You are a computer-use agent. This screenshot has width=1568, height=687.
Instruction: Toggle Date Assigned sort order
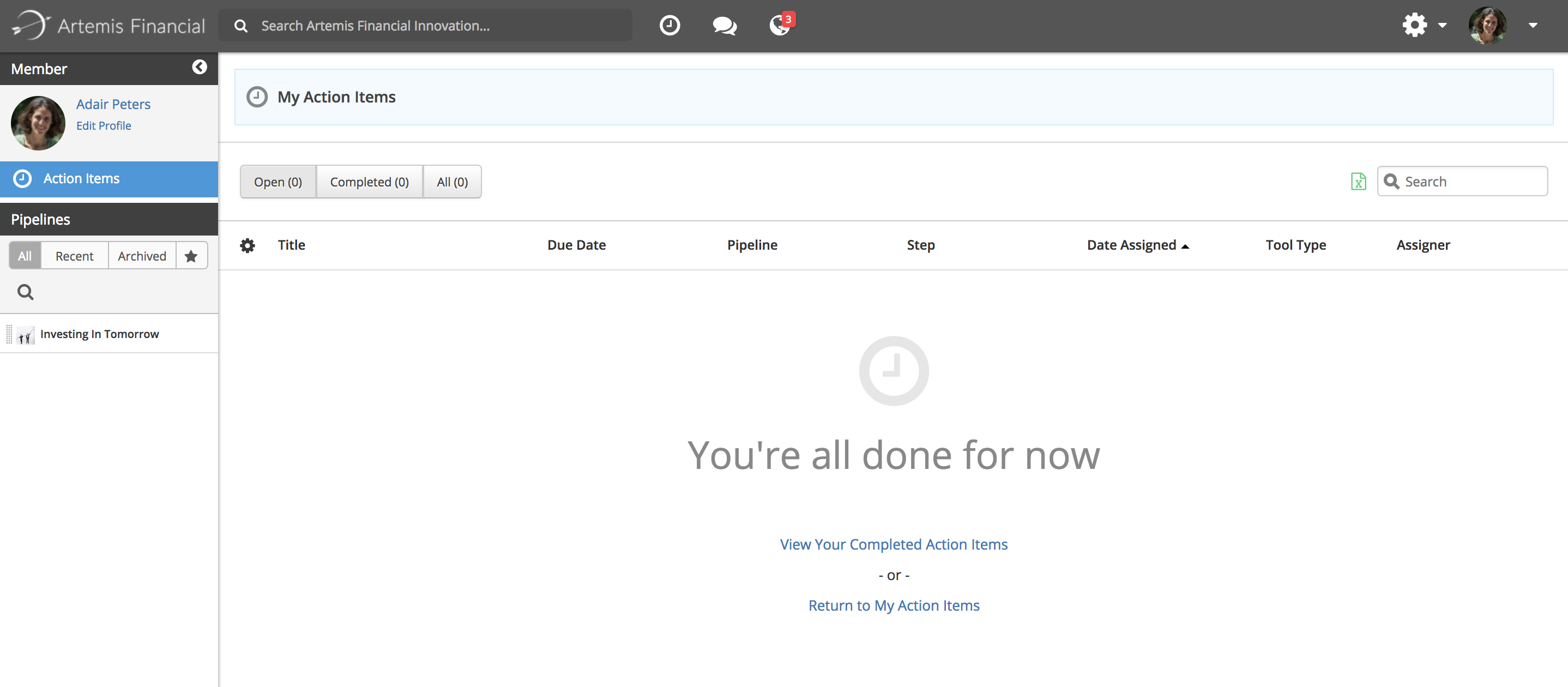click(1138, 245)
